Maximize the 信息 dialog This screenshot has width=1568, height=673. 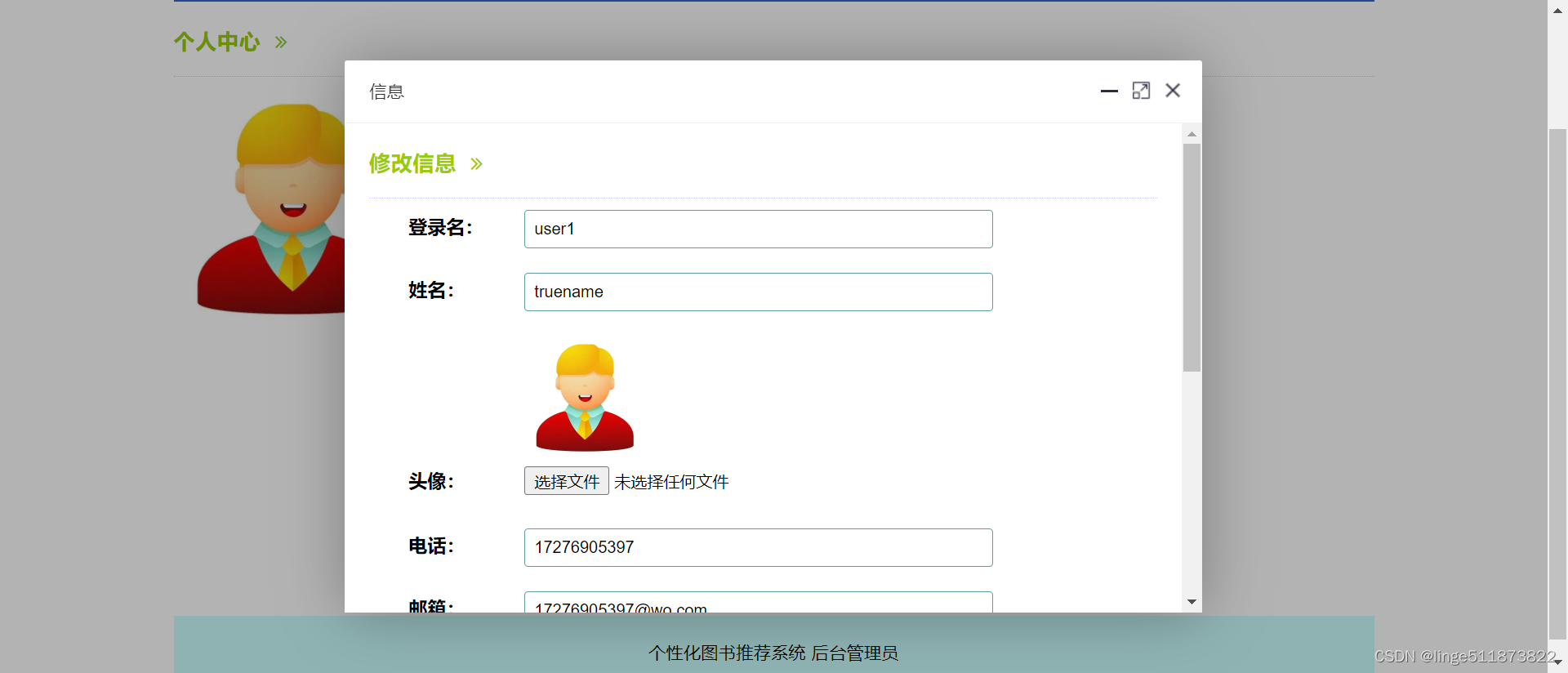pyautogui.click(x=1141, y=91)
